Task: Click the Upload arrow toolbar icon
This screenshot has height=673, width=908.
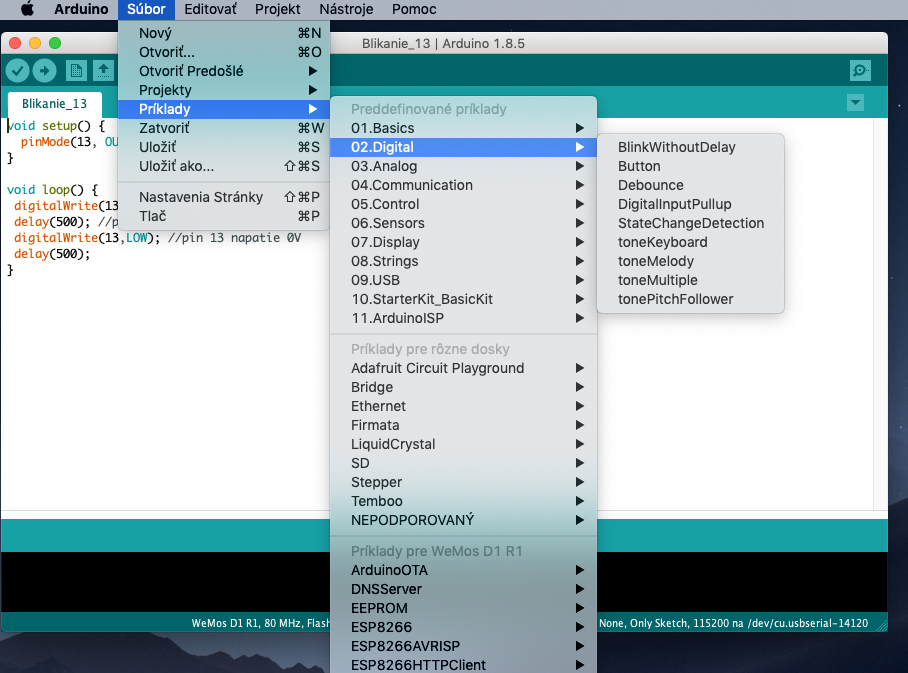Action: point(45,70)
